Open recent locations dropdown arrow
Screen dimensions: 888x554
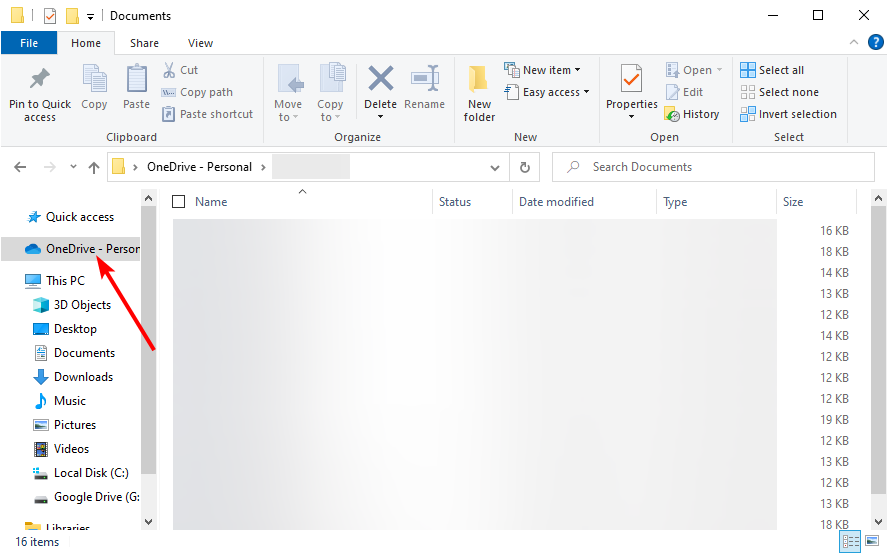click(x=73, y=167)
